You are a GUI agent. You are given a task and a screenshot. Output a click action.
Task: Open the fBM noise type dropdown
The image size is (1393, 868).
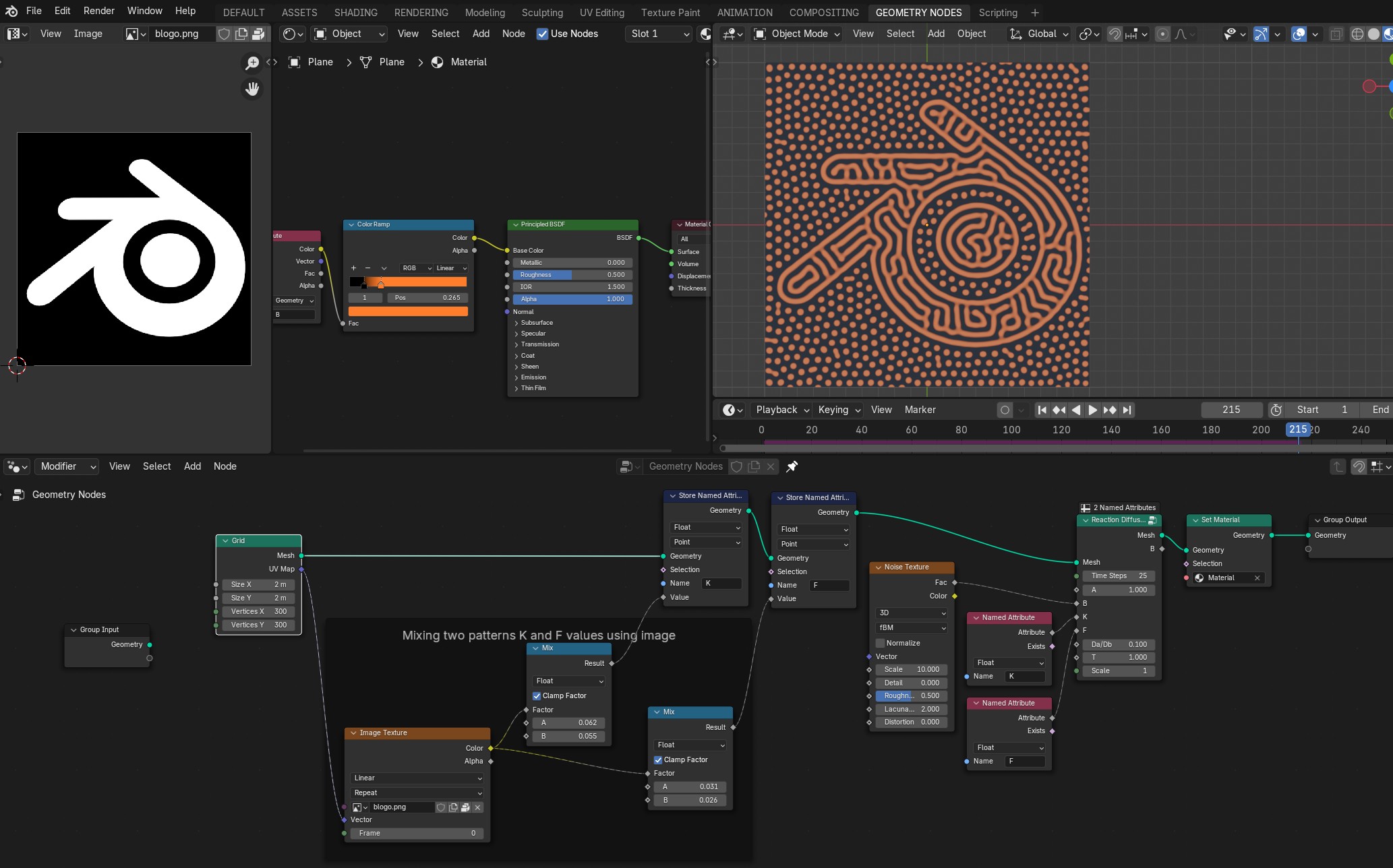[x=912, y=627]
